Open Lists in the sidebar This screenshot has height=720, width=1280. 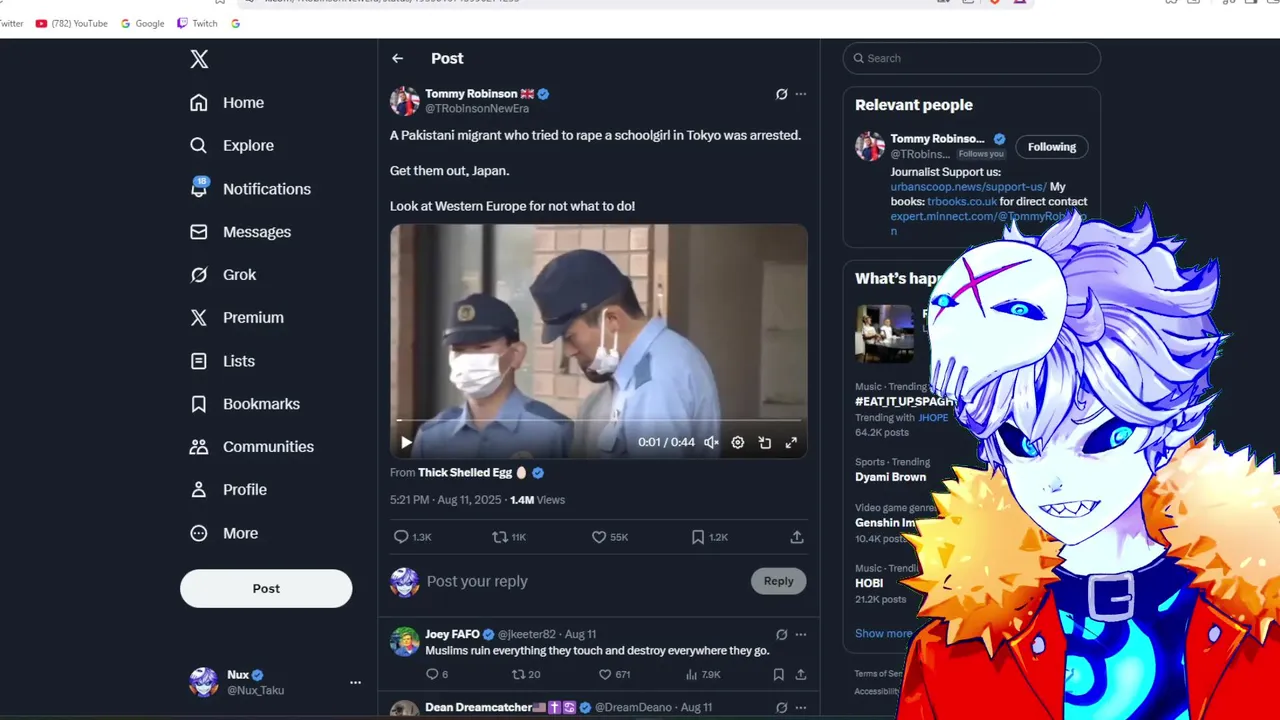(x=222, y=361)
